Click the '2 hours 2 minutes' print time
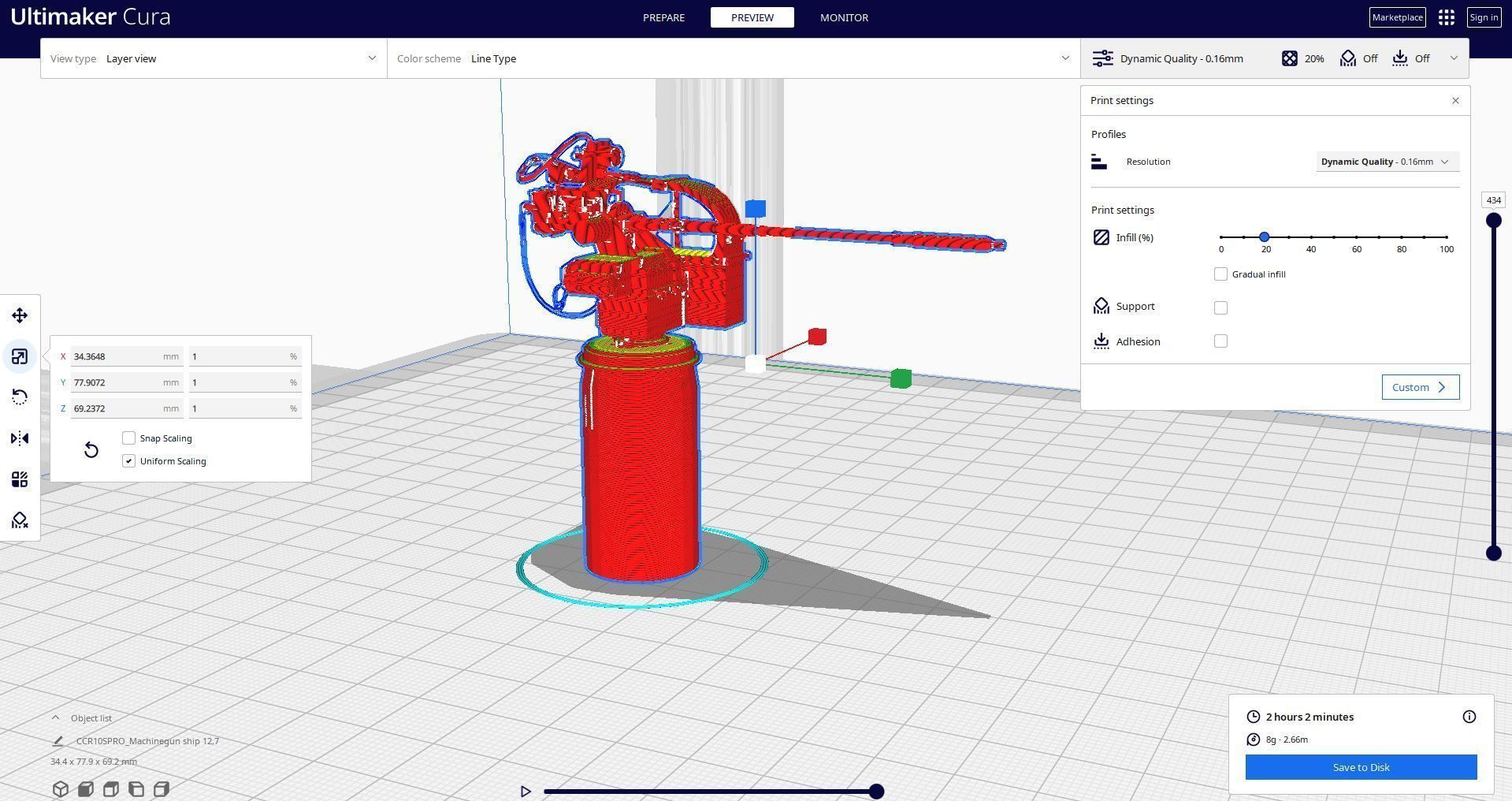The height and width of the screenshot is (801, 1512). click(x=1310, y=717)
